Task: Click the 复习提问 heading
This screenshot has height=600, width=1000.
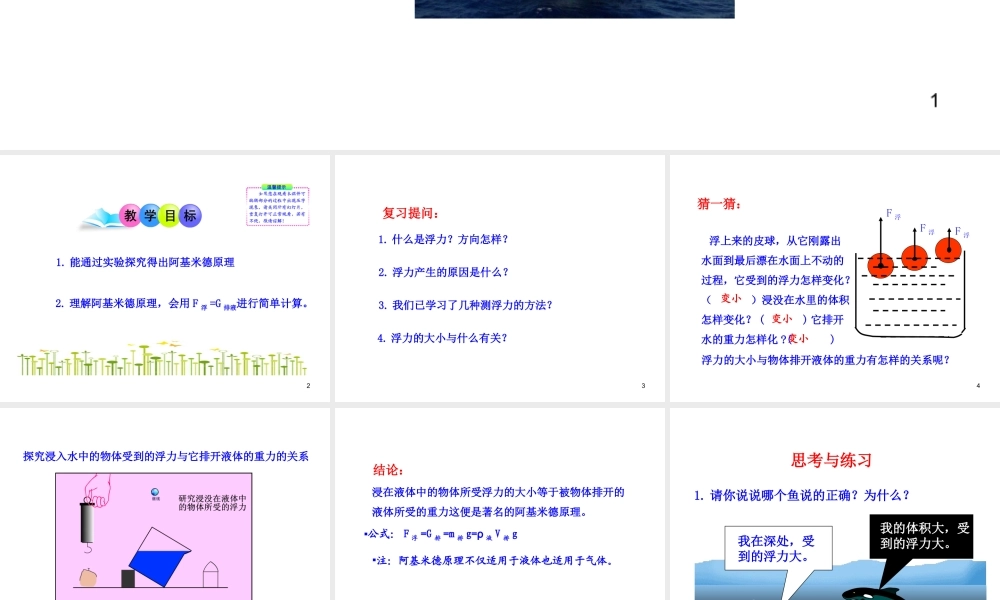Action: point(411,213)
